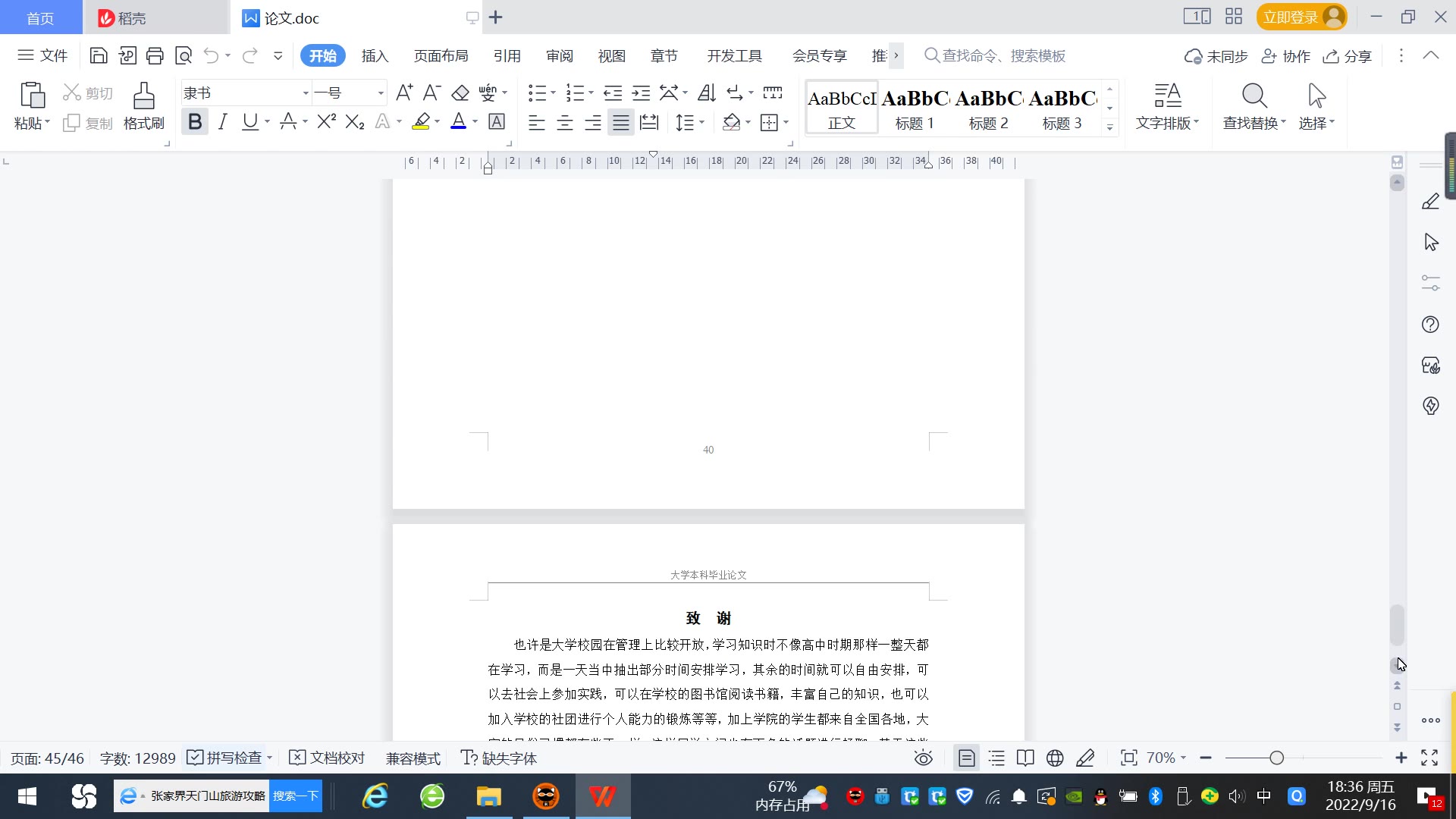Image resolution: width=1456 pixels, height=819 pixels.
Task: Click the zoom slider handle
Action: [x=1277, y=758]
